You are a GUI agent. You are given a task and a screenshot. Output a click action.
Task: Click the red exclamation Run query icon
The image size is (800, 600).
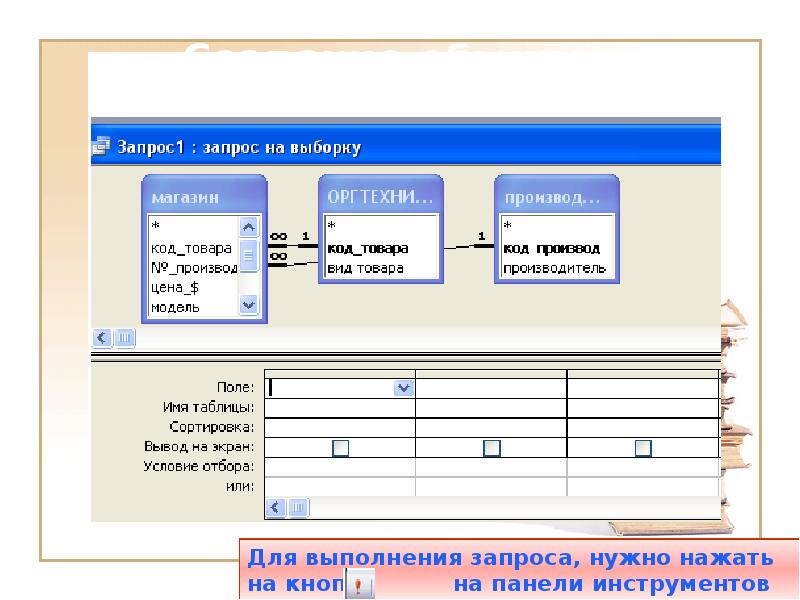359,585
